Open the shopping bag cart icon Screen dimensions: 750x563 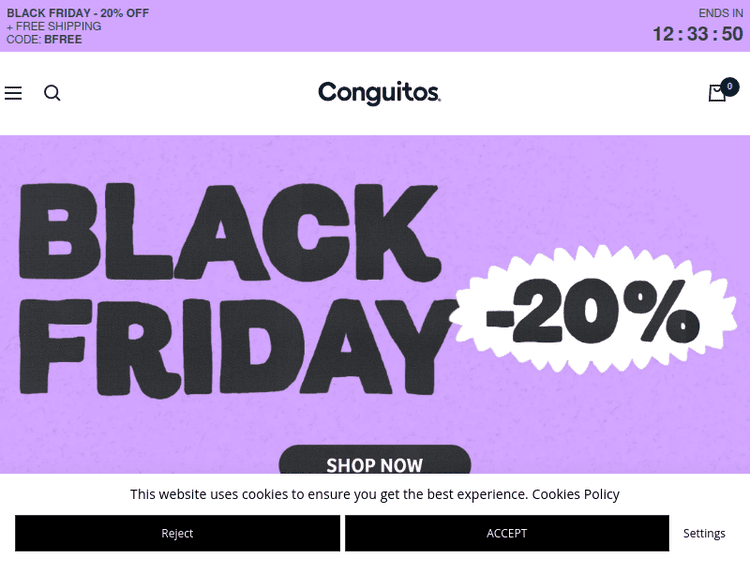pos(716,94)
